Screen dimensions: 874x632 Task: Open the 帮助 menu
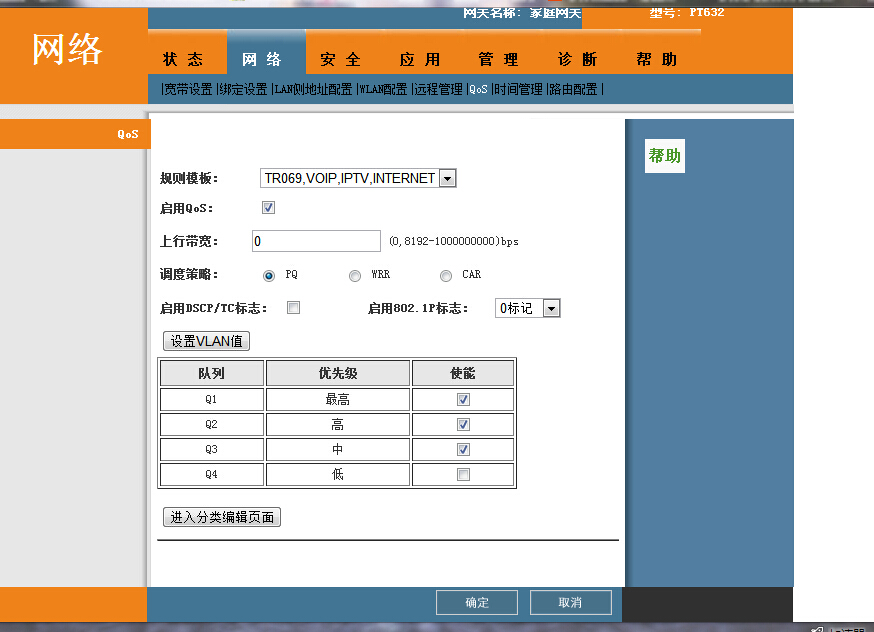pyautogui.click(x=656, y=60)
